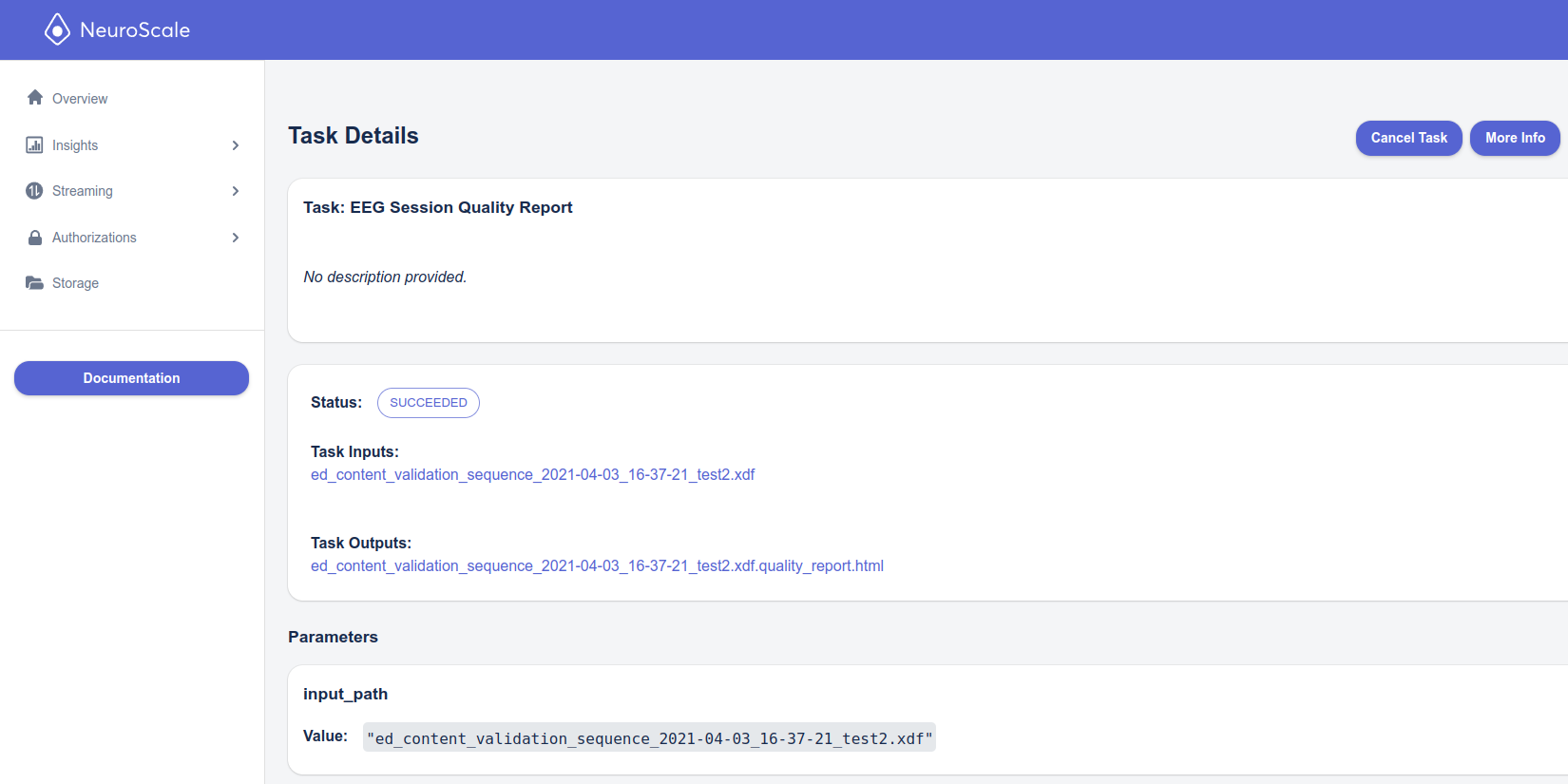Click the Streaming sidebar icon
This screenshot has width=1568, height=784.
click(34, 191)
